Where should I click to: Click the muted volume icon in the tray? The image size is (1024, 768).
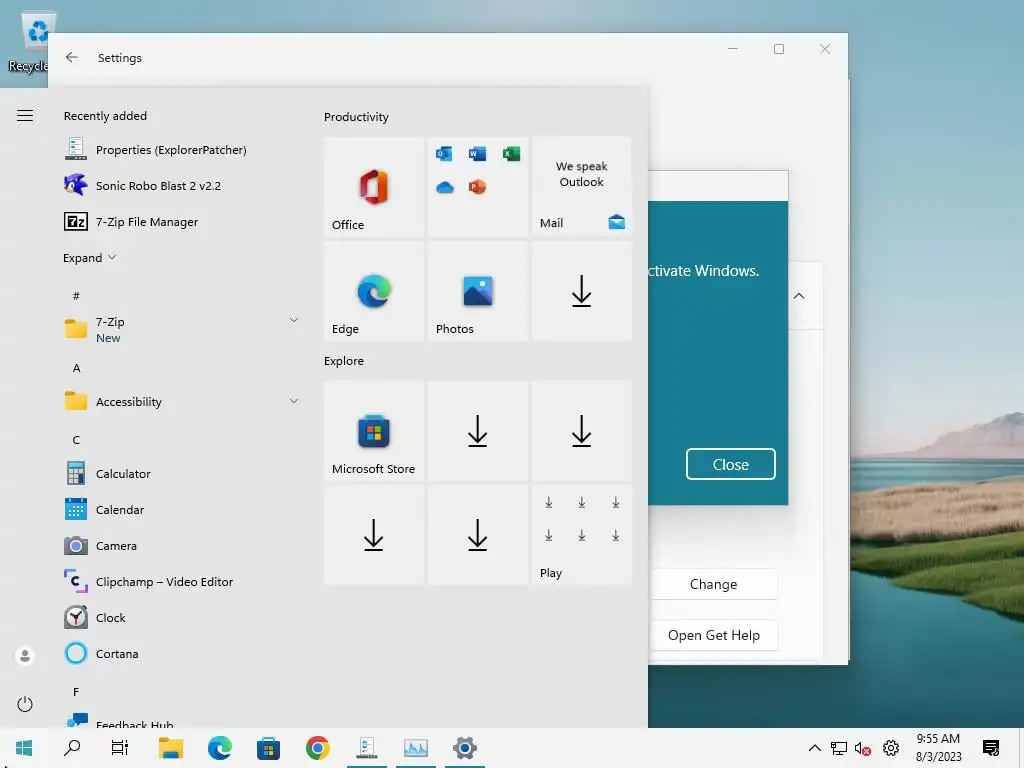[863, 748]
